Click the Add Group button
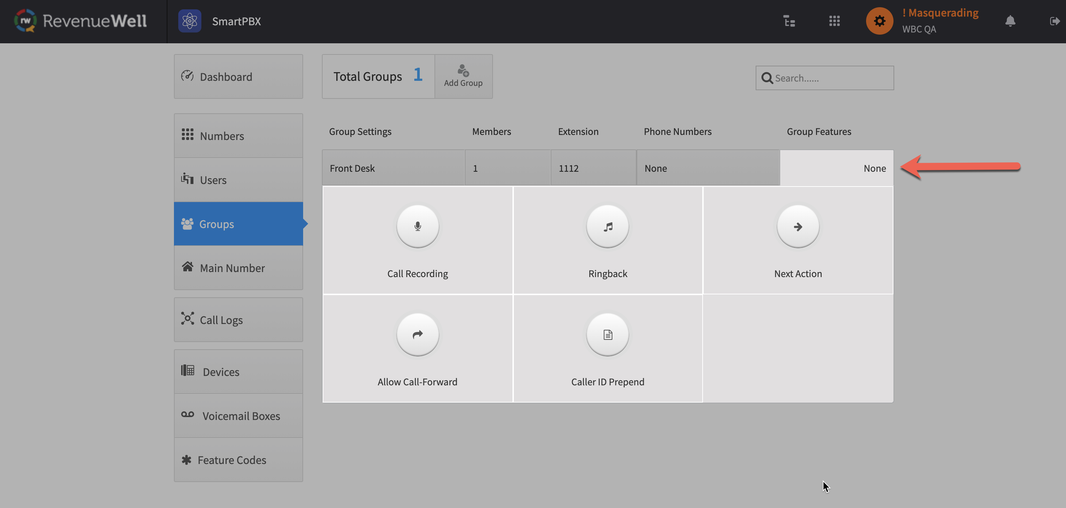The height and width of the screenshot is (508, 1066). (x=463, y=76)
